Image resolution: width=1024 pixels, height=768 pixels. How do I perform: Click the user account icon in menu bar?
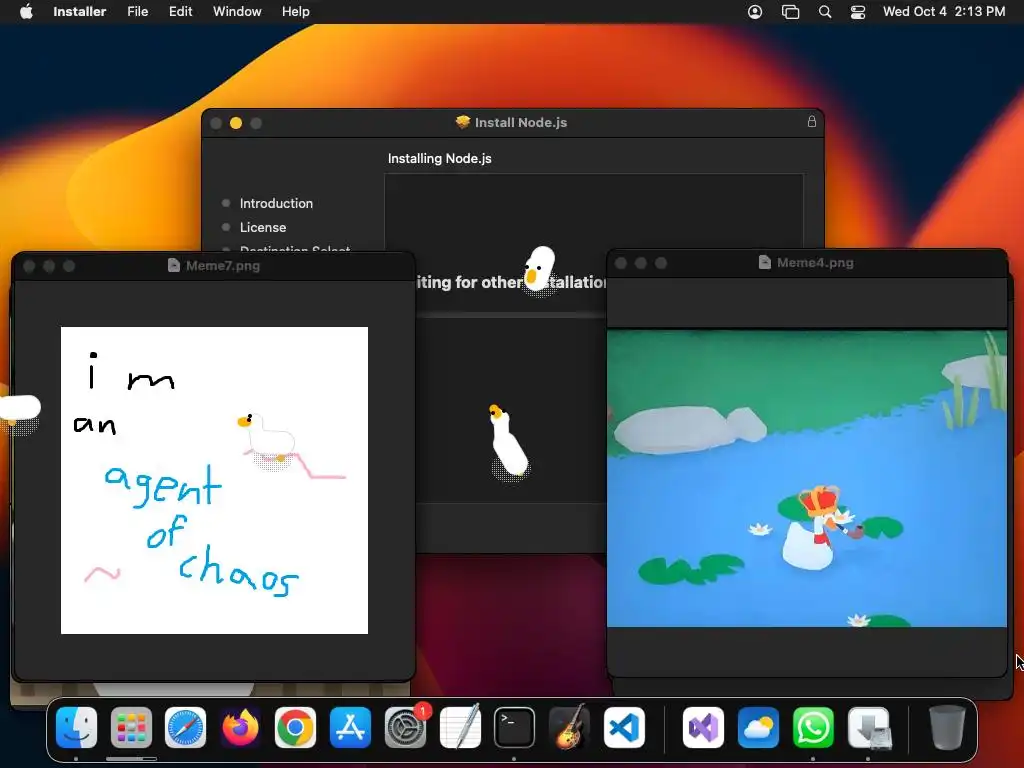click(755, 12)
